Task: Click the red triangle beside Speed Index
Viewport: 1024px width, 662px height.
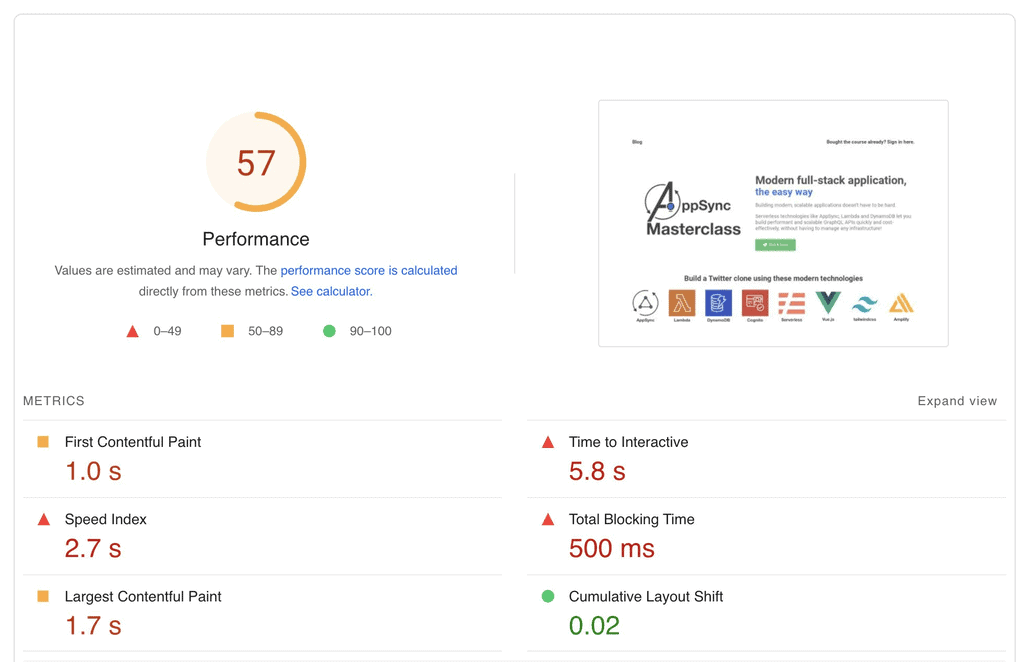Action: tap(44, 520)
